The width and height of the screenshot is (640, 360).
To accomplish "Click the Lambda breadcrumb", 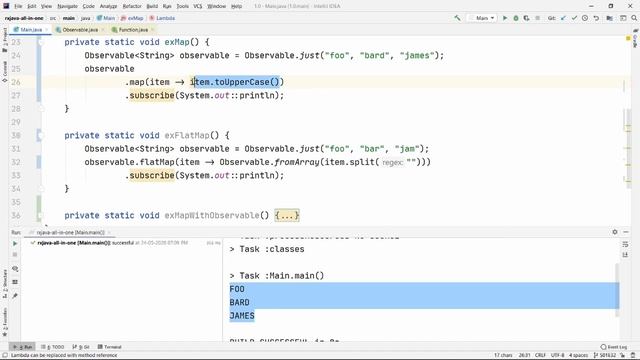I will click(x=162, y=18).
